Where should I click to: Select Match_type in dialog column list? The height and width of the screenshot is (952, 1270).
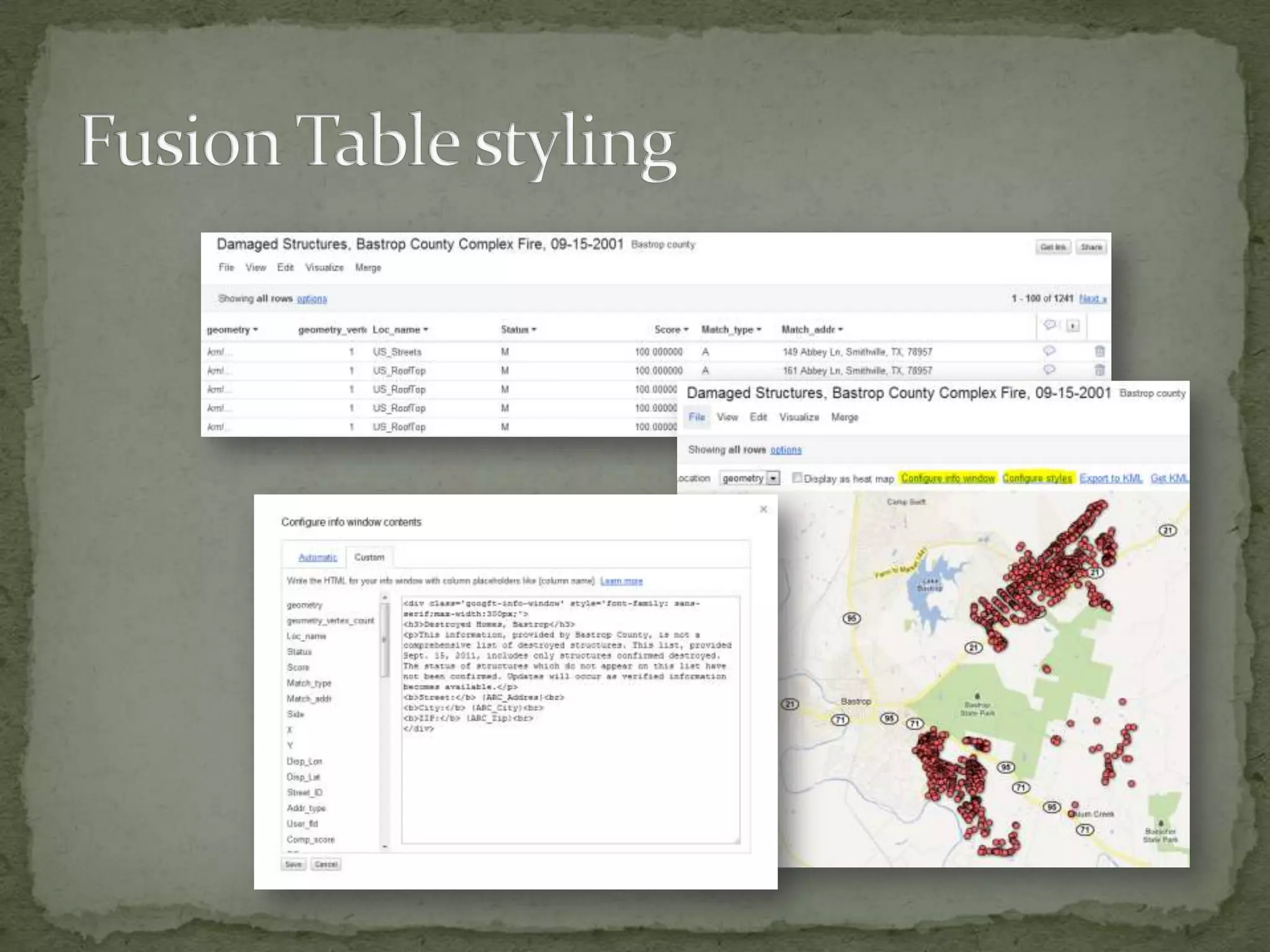click(x=309, y=683)
